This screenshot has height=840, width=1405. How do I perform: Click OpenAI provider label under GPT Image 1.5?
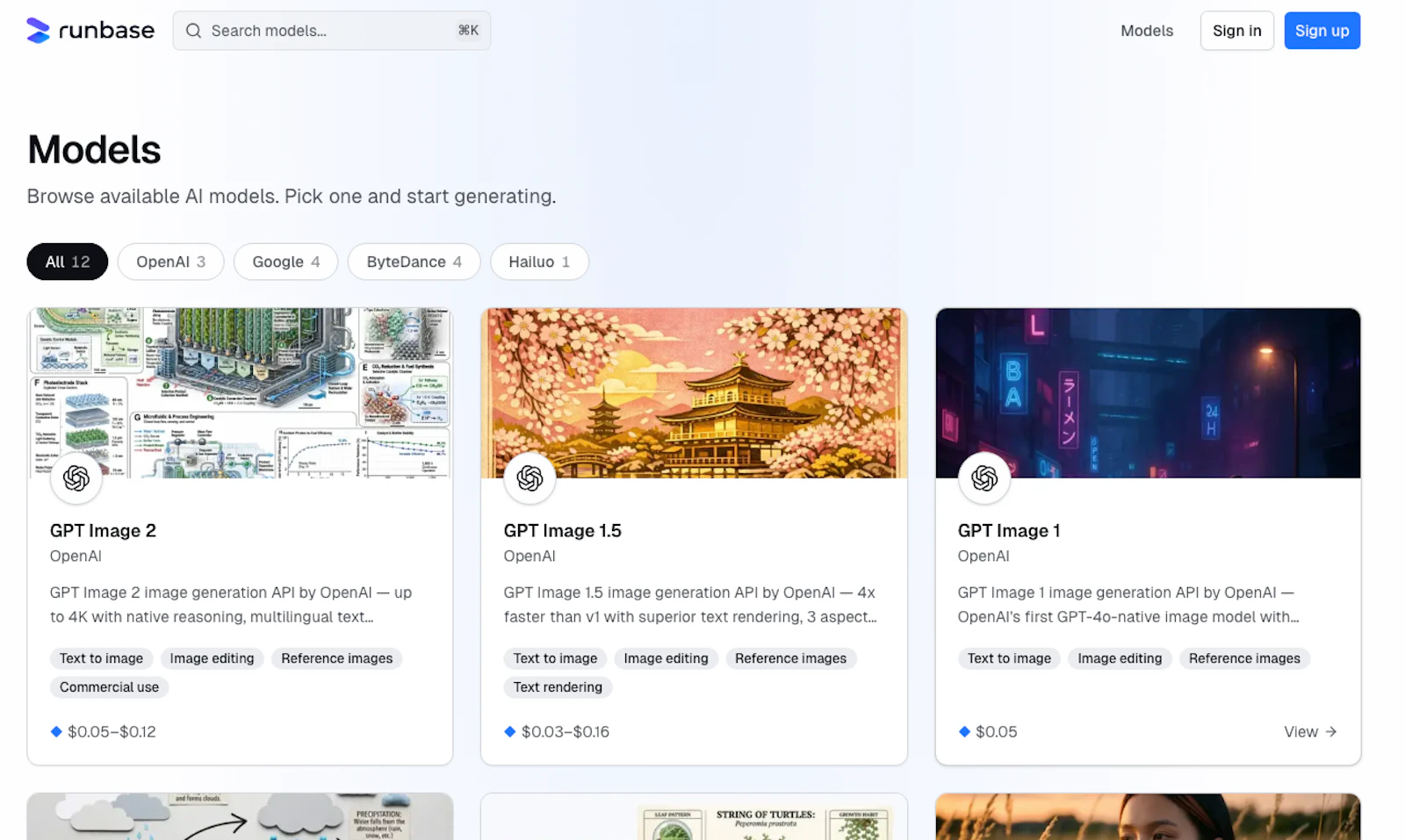pyautogui.click(x=530, y=556)
